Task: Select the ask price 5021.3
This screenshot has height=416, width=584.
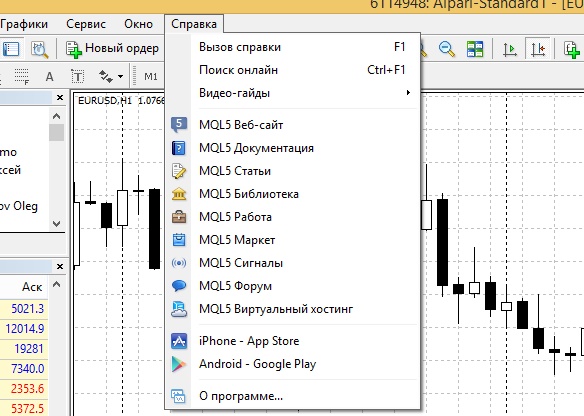Action: (27, 309)
